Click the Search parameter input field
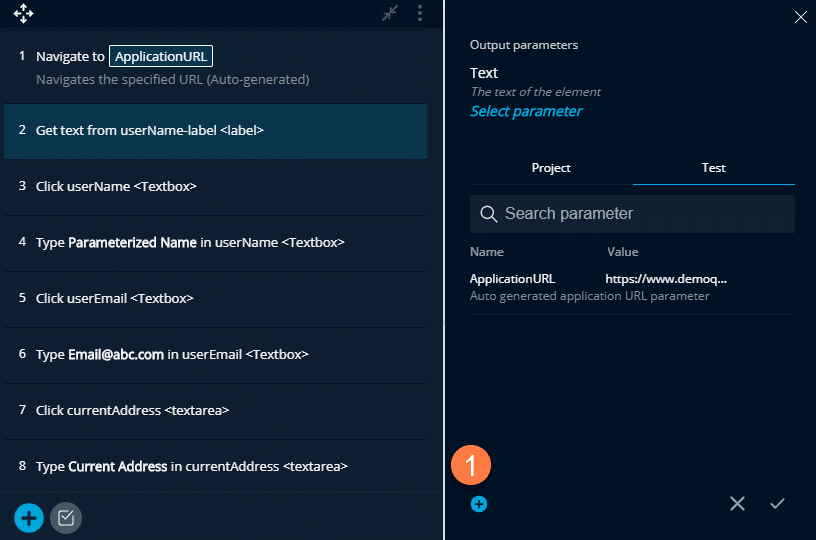 640,214
